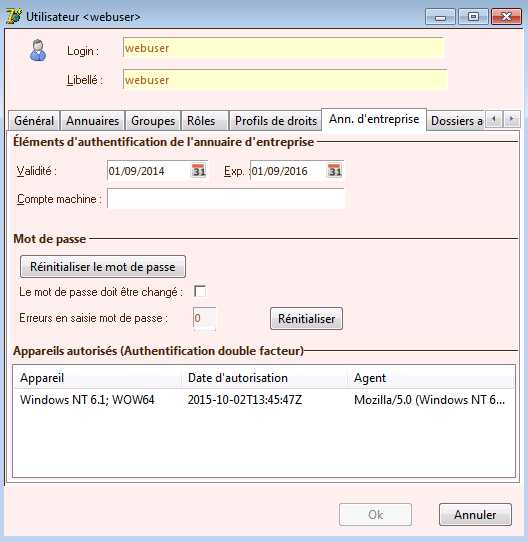The width and height of the screenshot is (528, 542).
Task: Open the Annuaires tab
Action: point(93,121)
